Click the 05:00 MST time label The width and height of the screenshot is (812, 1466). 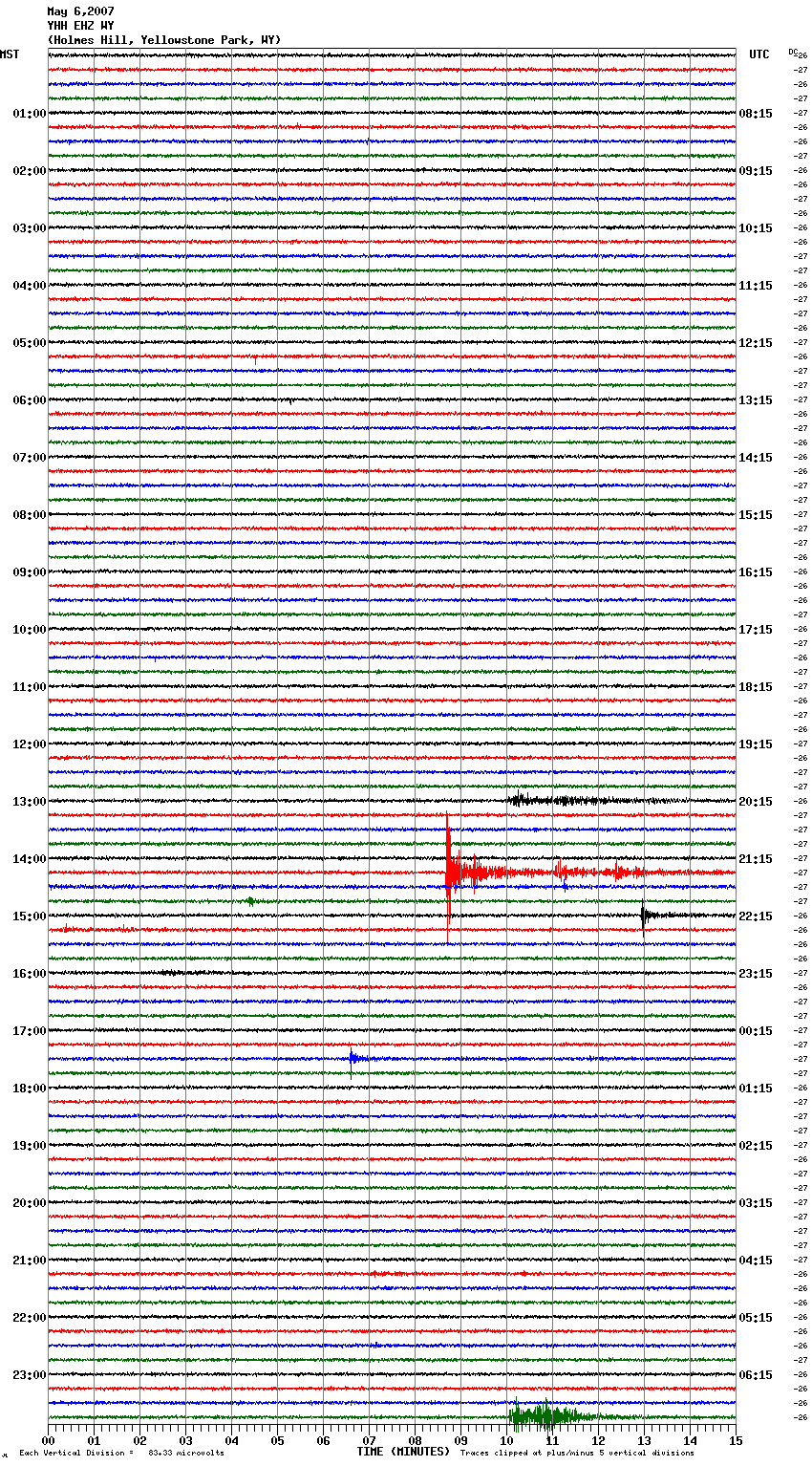pyautogui.click(x=30, y=343)
